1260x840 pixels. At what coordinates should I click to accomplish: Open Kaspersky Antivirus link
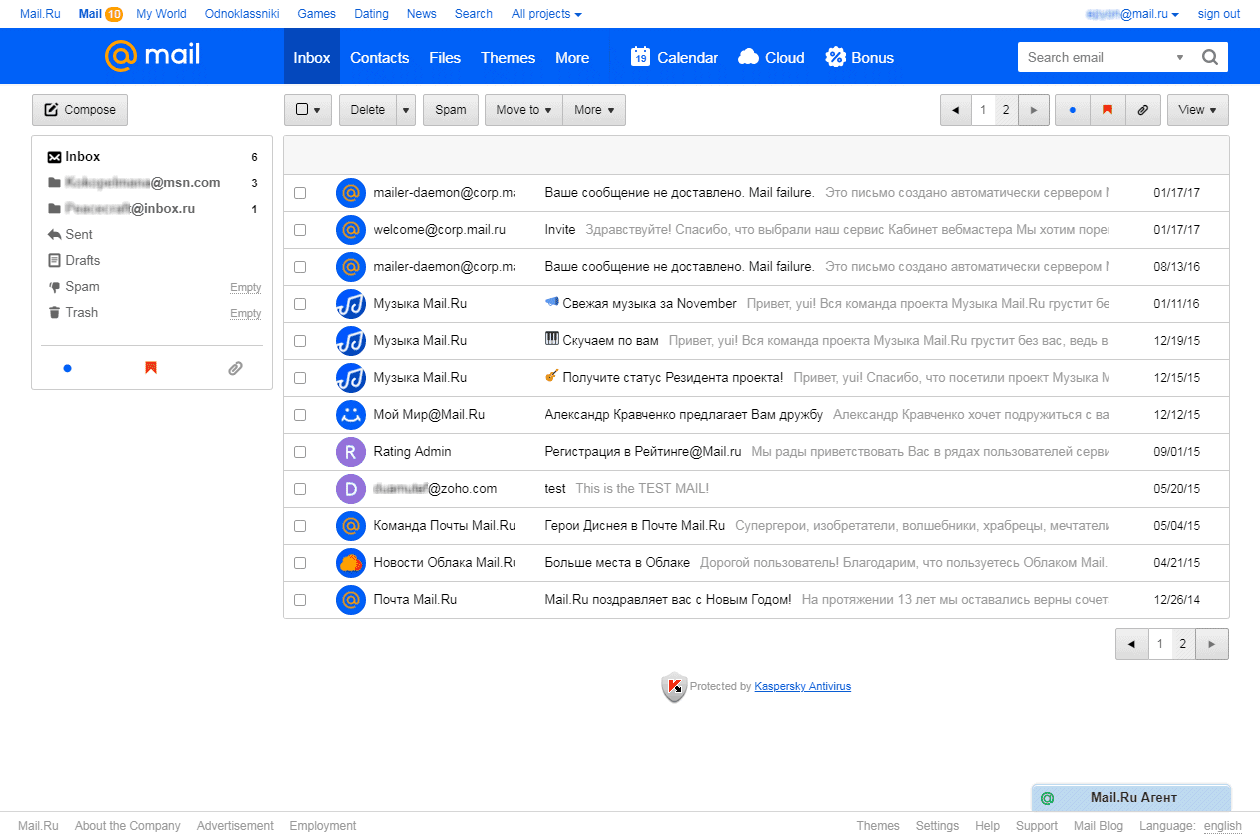point(802,687)
